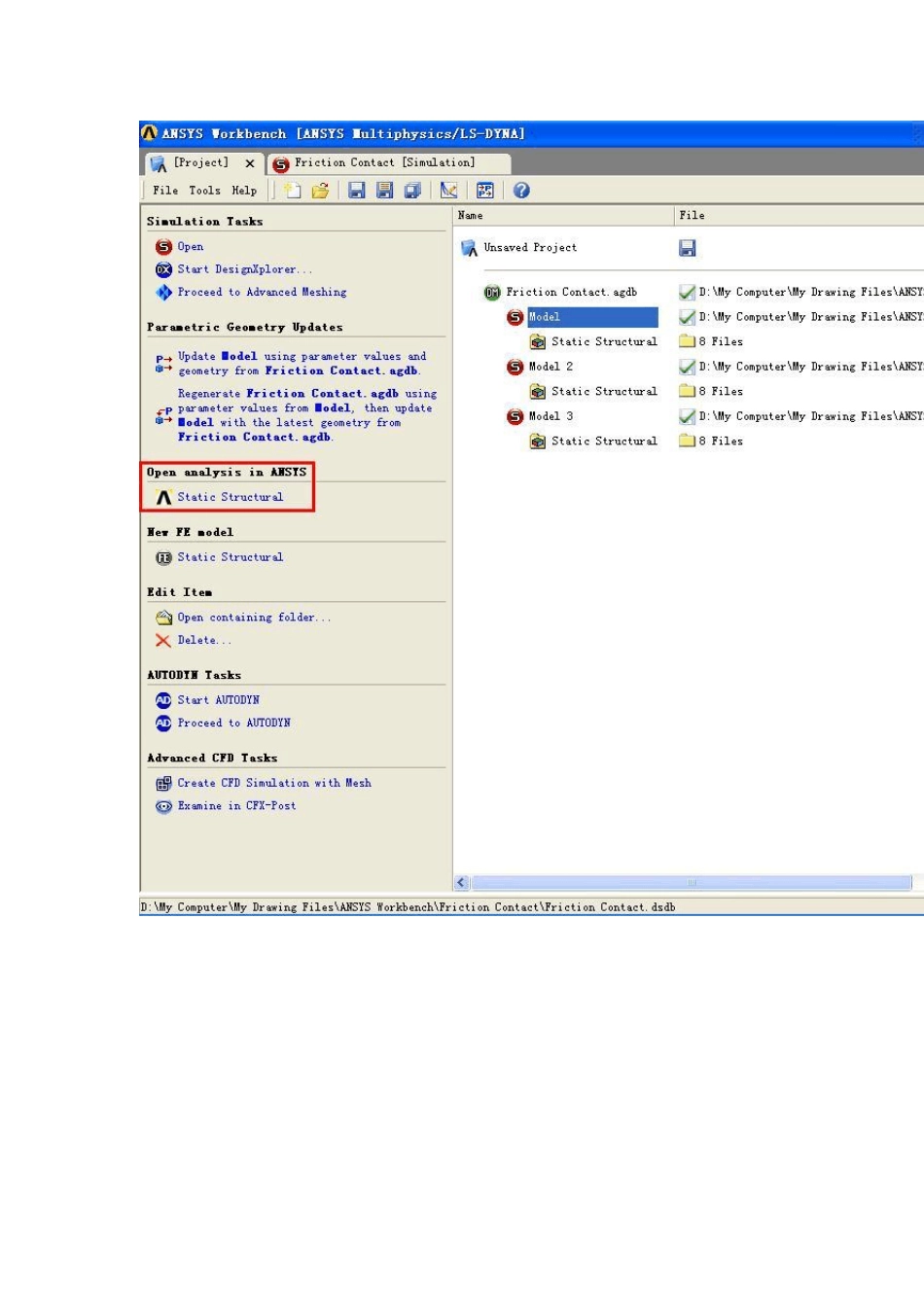This screenshot has width=924, height=1307.
Task: Click the Advanced Meshing diamond icon
Action: coord(163,292)
